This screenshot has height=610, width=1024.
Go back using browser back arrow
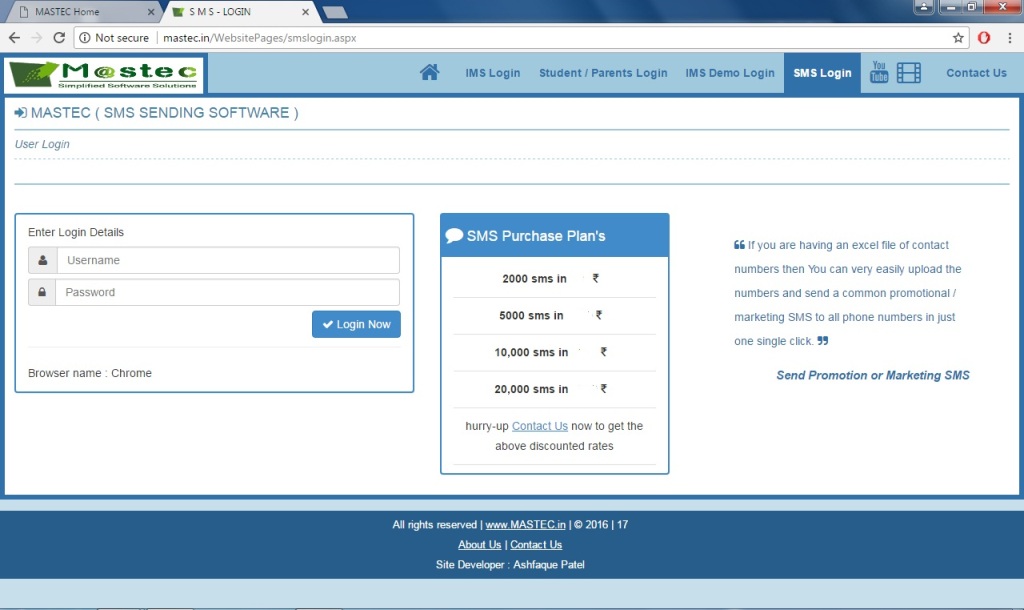coord(14,38)
